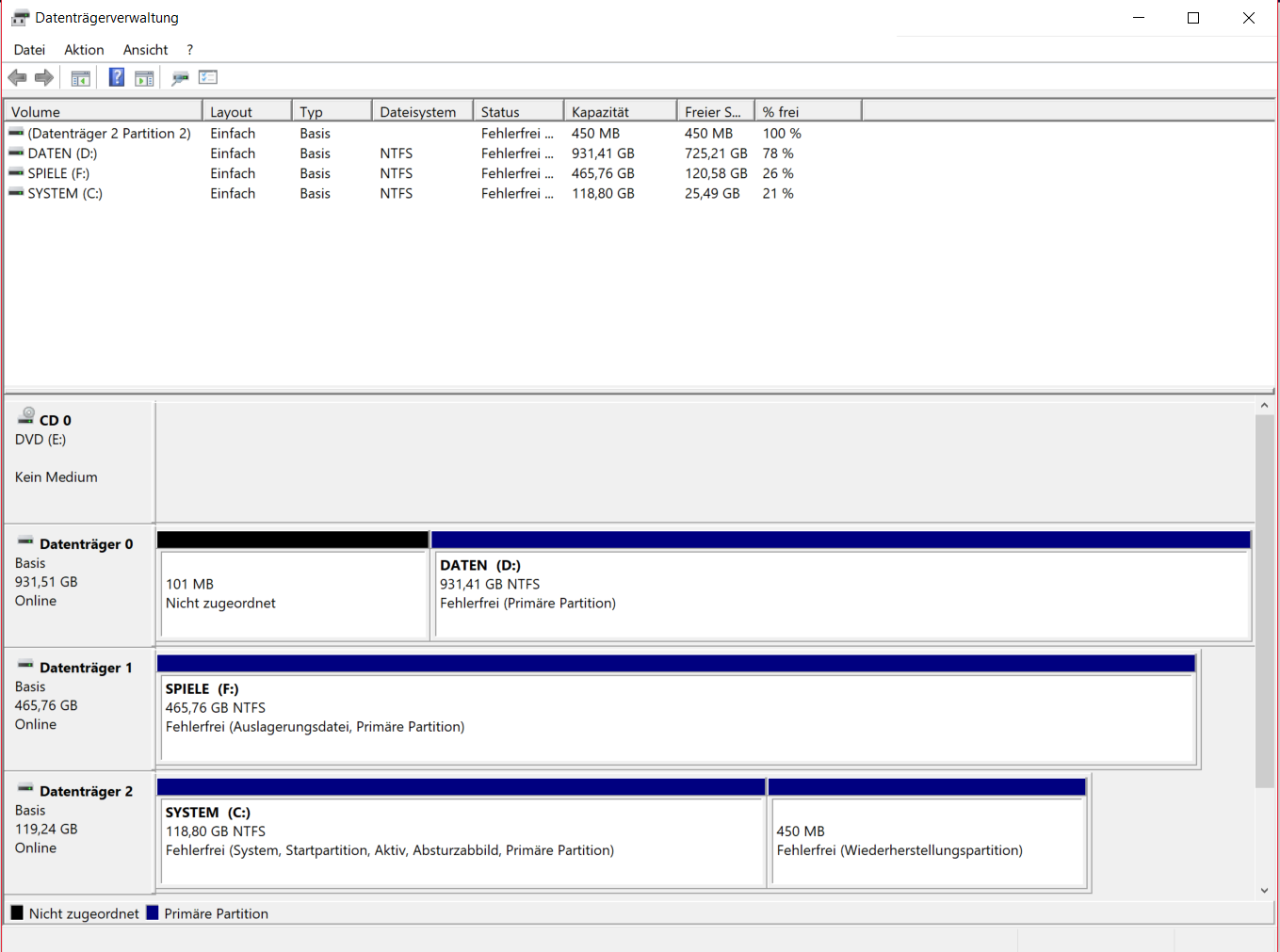Click the scroll up arrow of disk pane
The height and width of the screenshot is (952, 1280).
pyautogui.click(x=1264, y=407)
